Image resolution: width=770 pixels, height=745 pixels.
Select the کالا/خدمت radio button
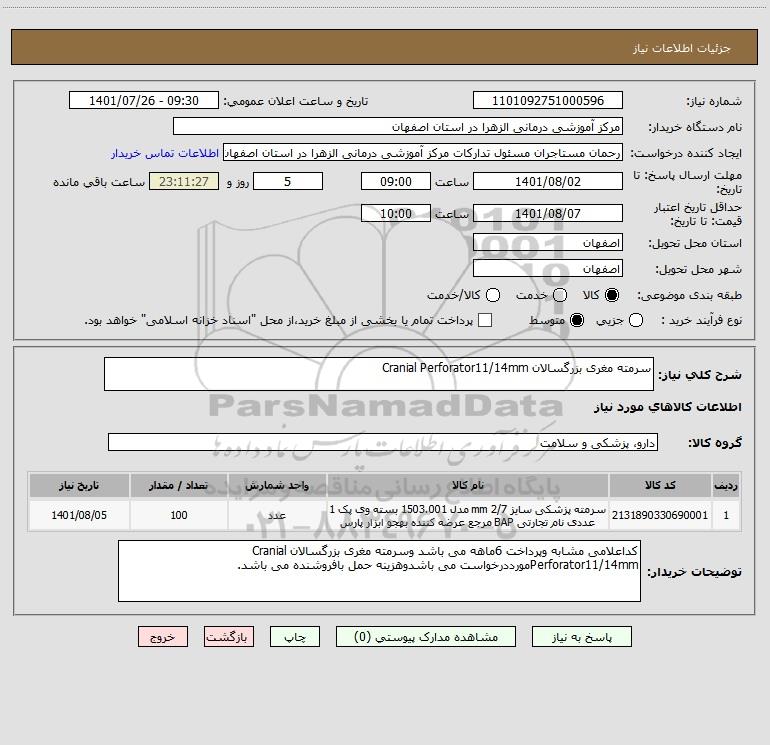tap(493, 295)
